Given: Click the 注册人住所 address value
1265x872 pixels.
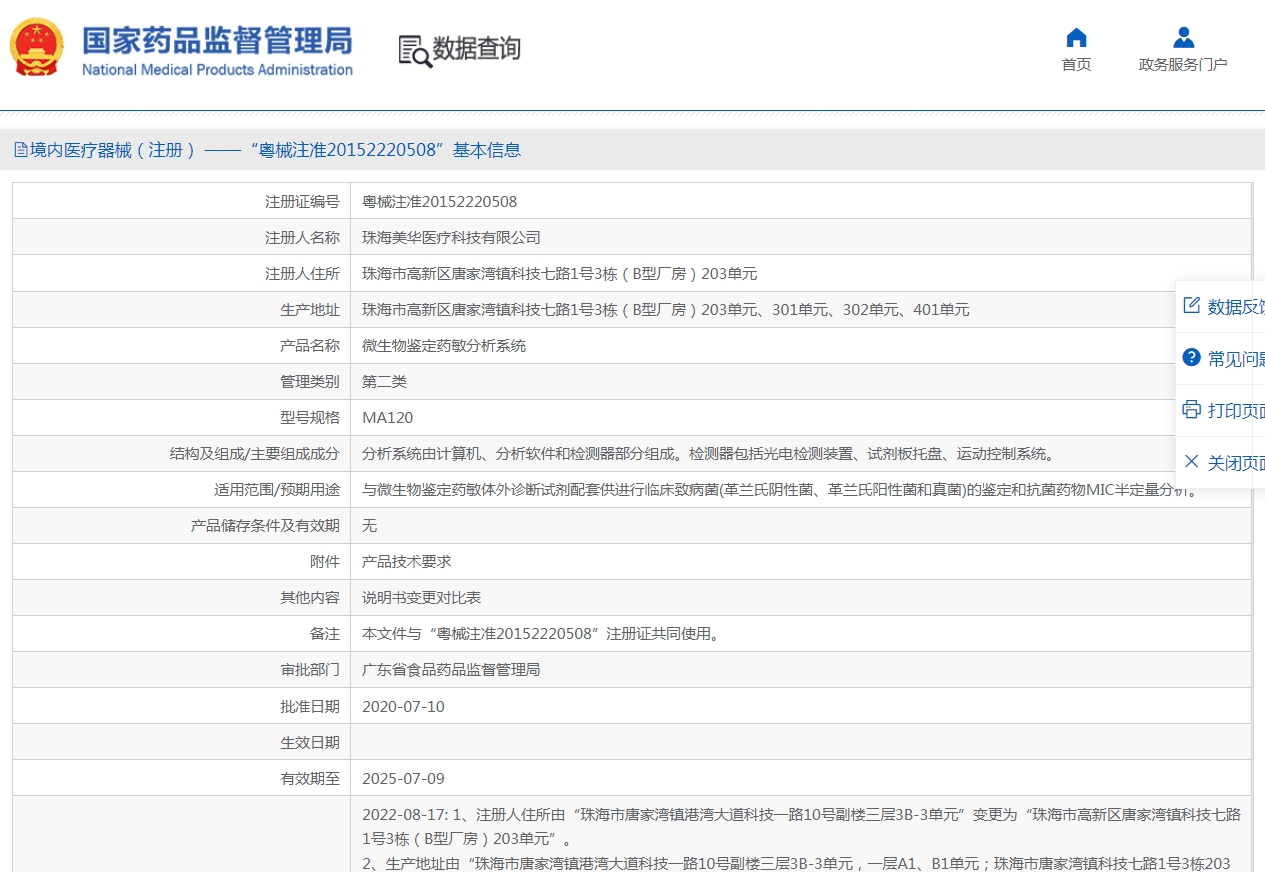Looking at the screenshot, I should 559,274.
